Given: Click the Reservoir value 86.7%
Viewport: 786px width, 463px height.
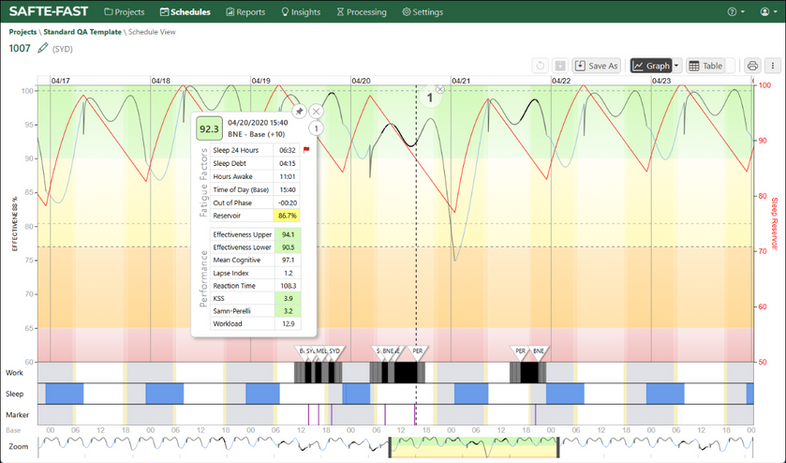Looking at the screenshot, I should click(287, 215).
